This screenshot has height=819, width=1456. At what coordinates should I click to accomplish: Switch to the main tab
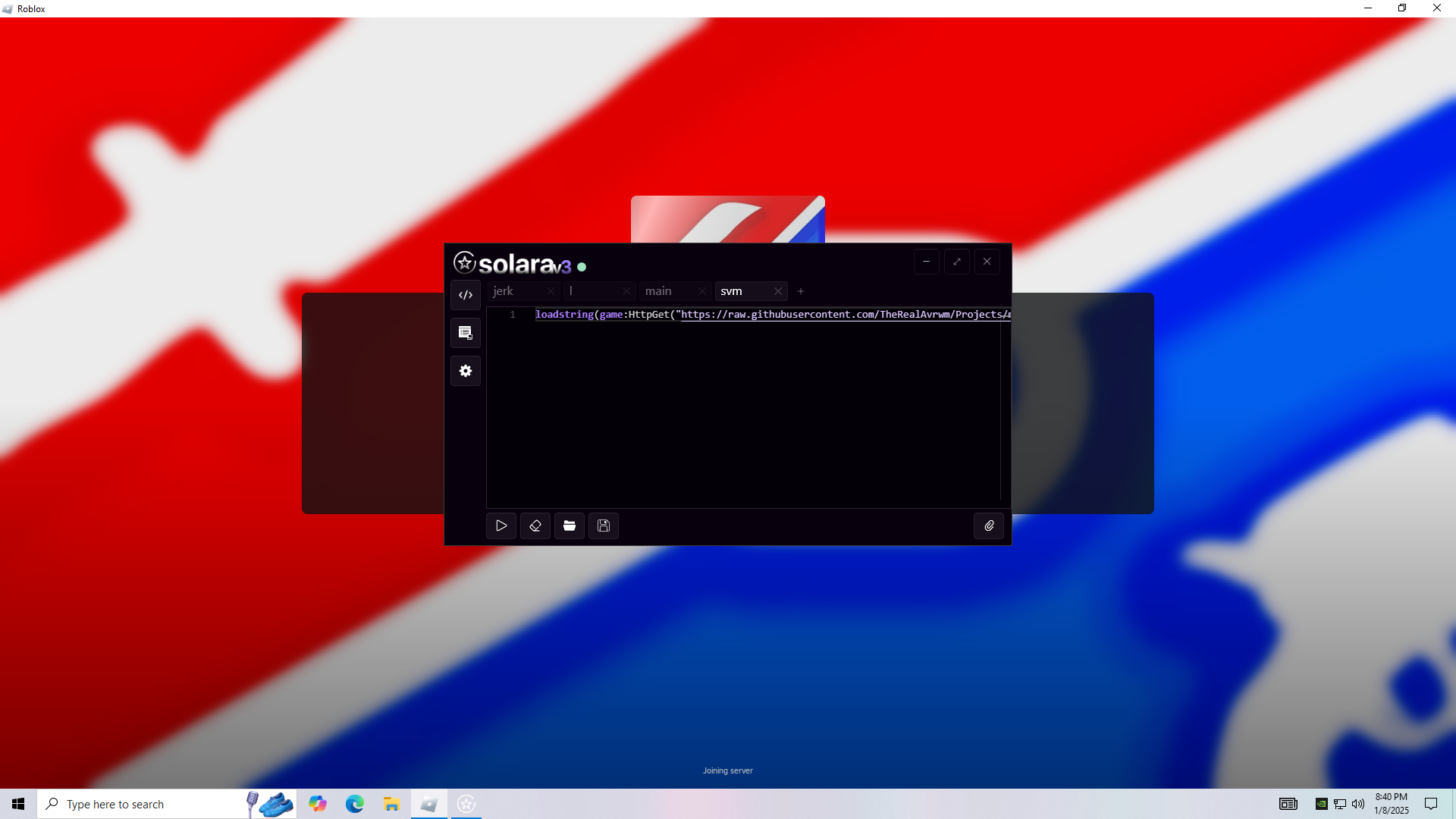[658, 291]
